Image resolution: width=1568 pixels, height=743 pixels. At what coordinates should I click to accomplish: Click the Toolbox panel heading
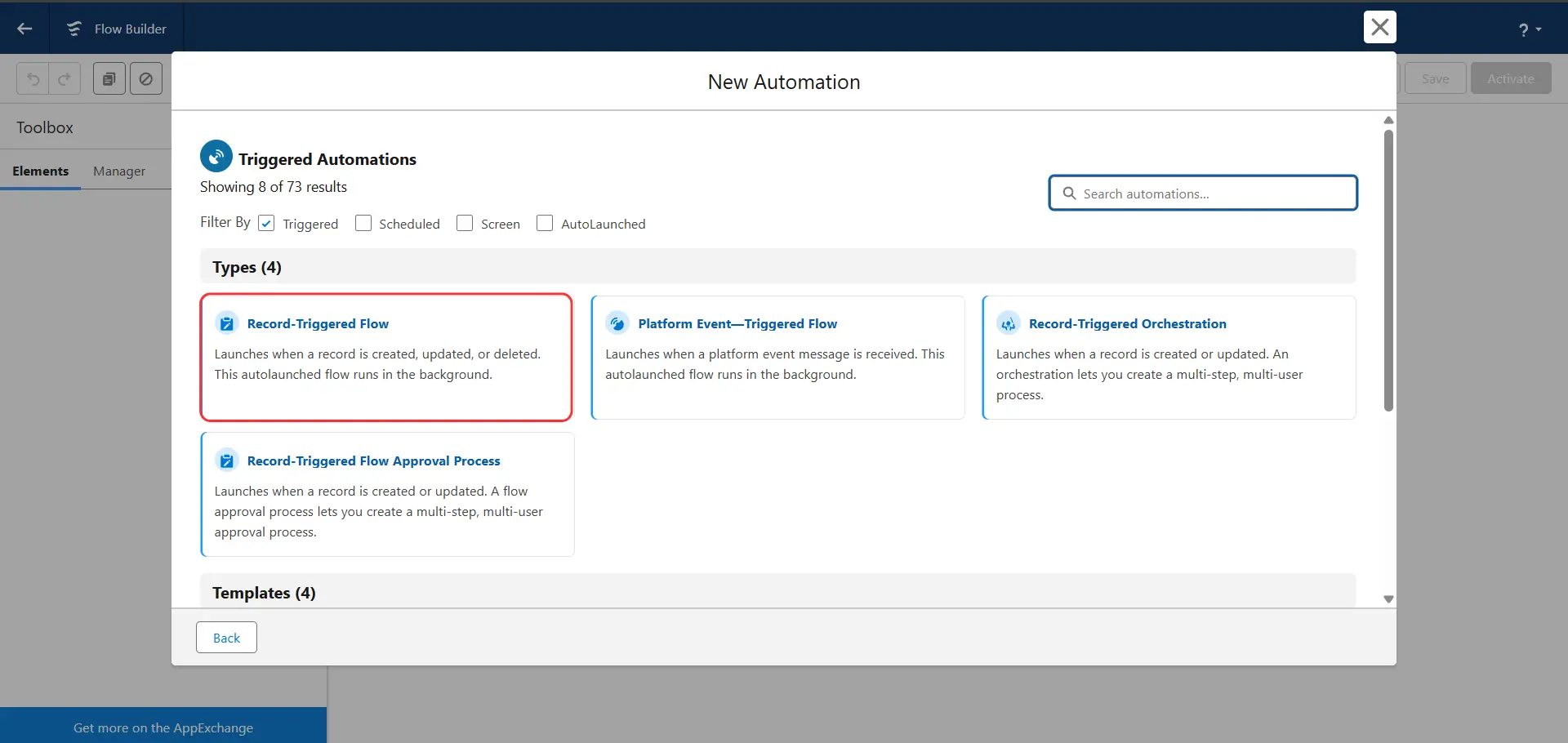[x=45, y=127]
